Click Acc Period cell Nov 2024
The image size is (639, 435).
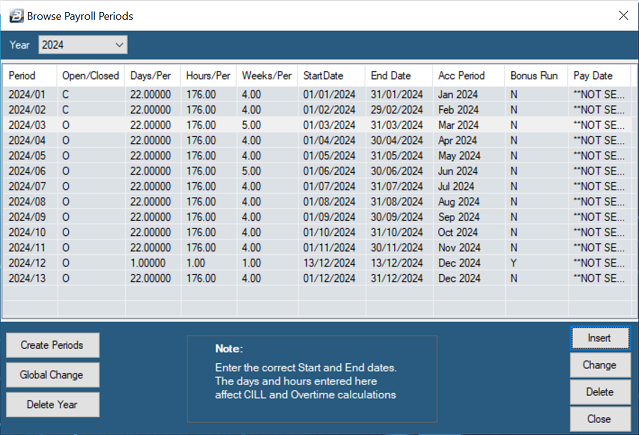(459, 247)
